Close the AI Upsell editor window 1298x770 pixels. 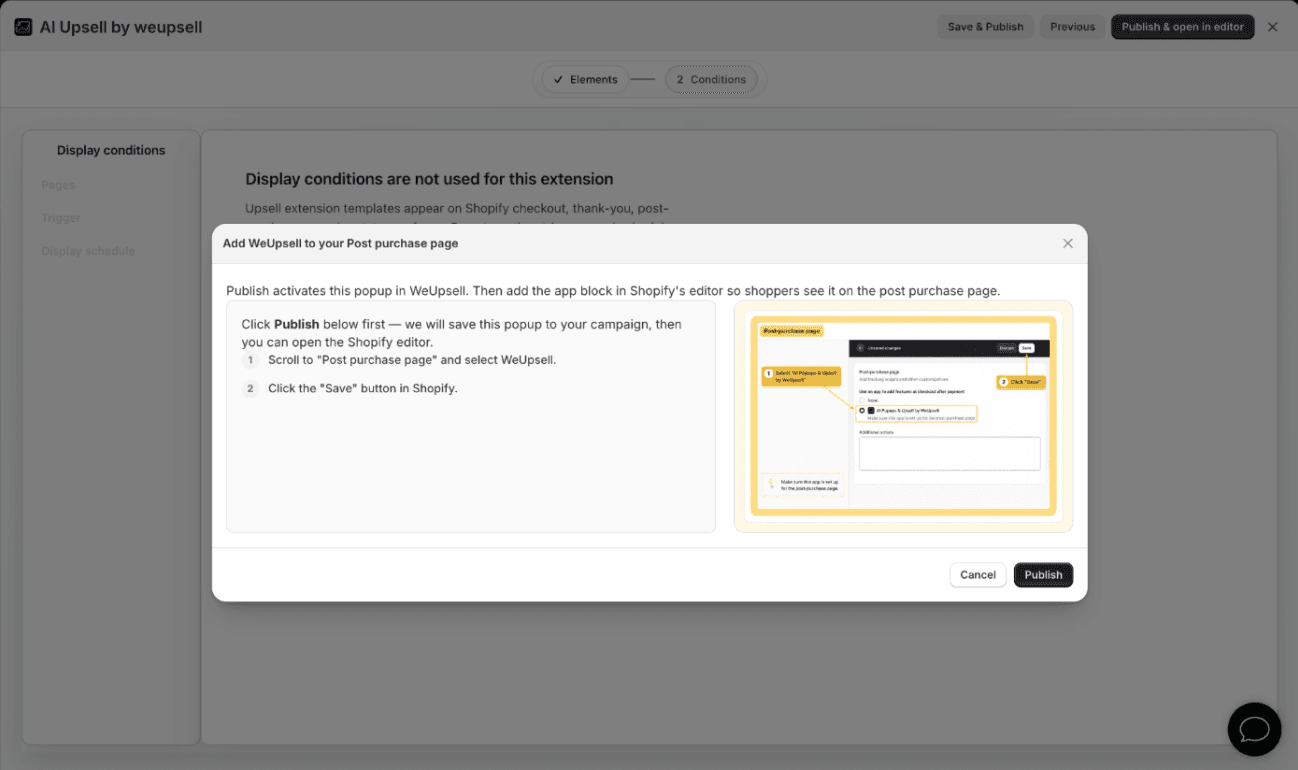tap(1272, 27)
